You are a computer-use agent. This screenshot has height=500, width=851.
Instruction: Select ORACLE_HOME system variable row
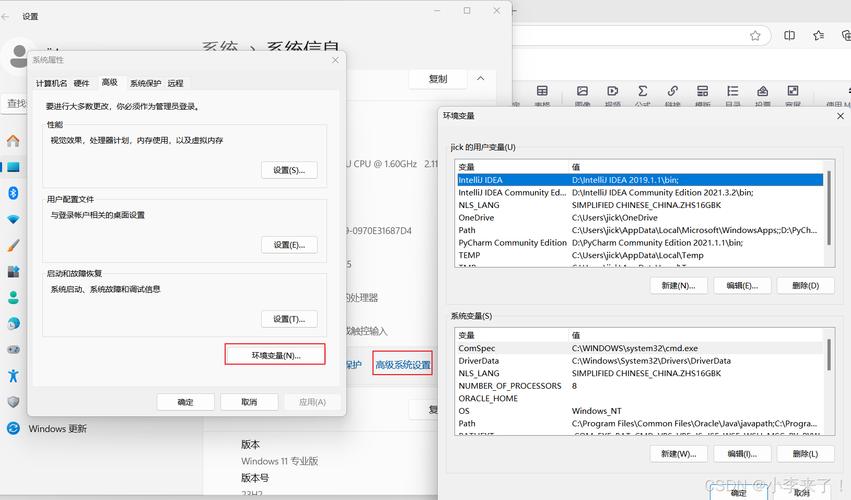[640, 398]
